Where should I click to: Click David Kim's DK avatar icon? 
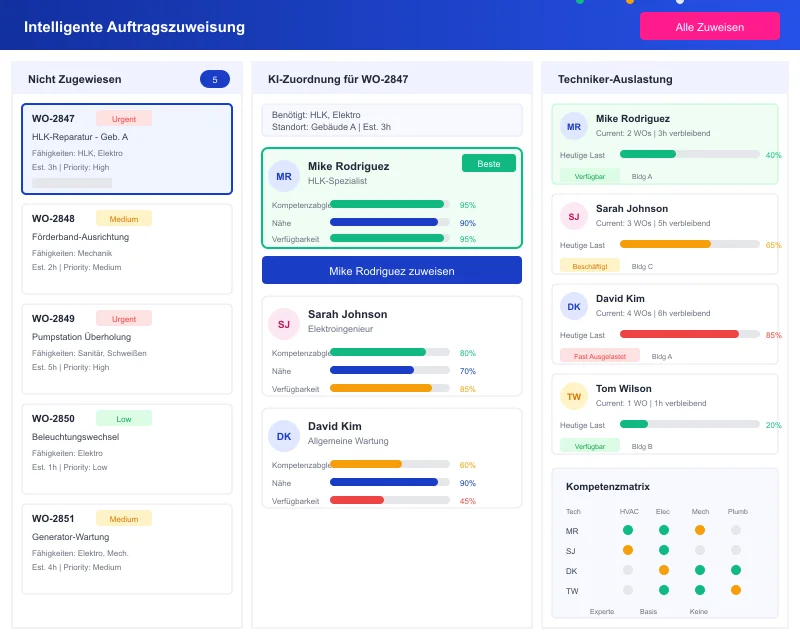[283, 436]
